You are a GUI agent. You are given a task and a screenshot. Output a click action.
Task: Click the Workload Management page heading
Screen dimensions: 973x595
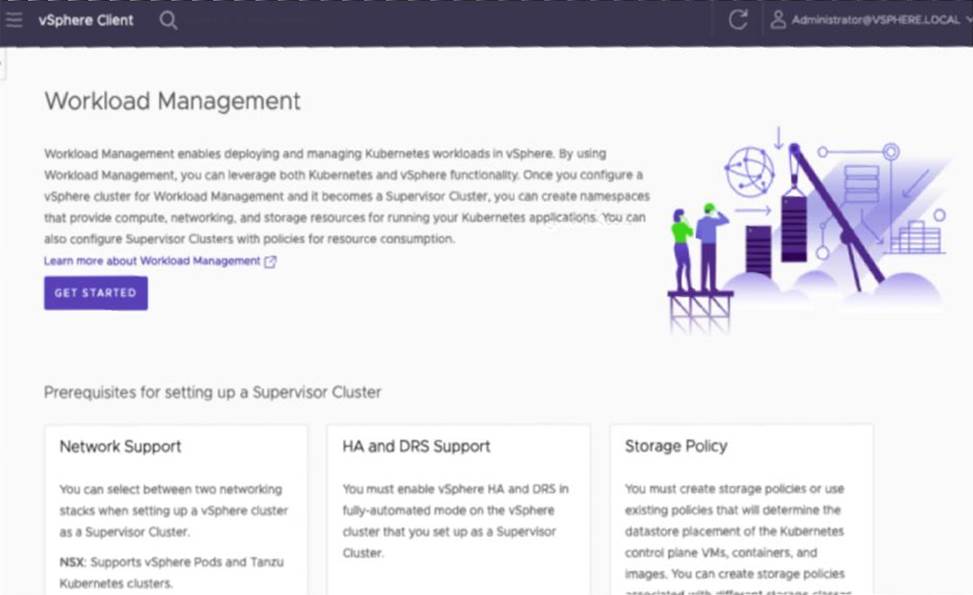(172, 101)
